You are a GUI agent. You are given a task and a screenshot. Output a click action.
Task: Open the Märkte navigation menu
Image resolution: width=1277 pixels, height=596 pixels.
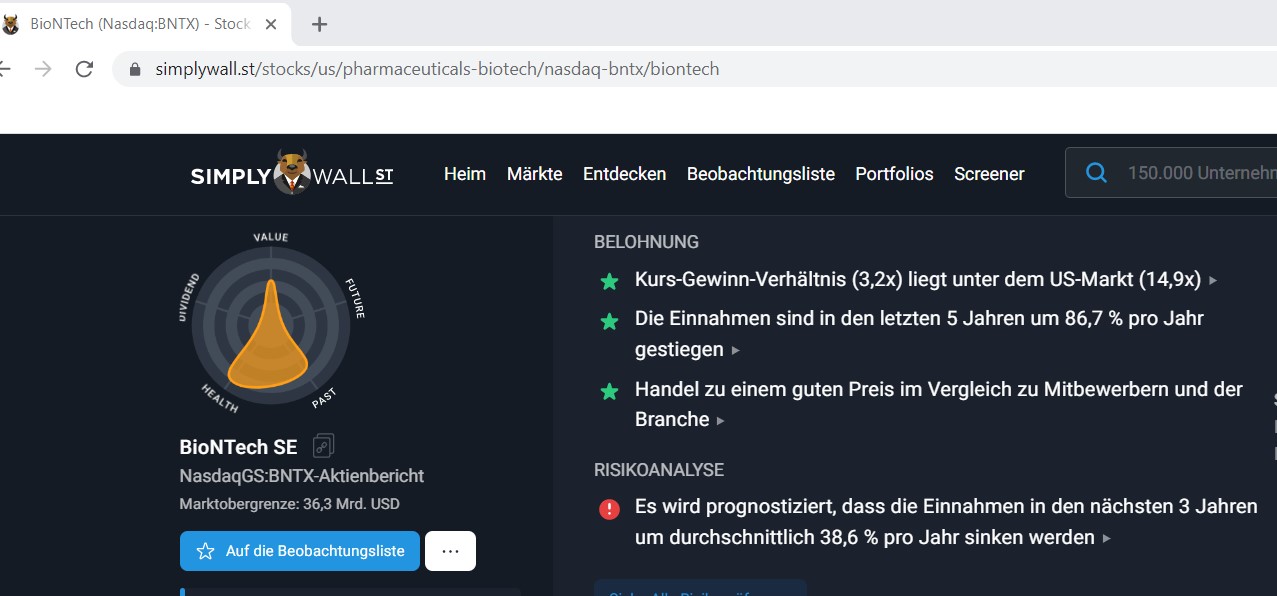(x=534, y=173)
